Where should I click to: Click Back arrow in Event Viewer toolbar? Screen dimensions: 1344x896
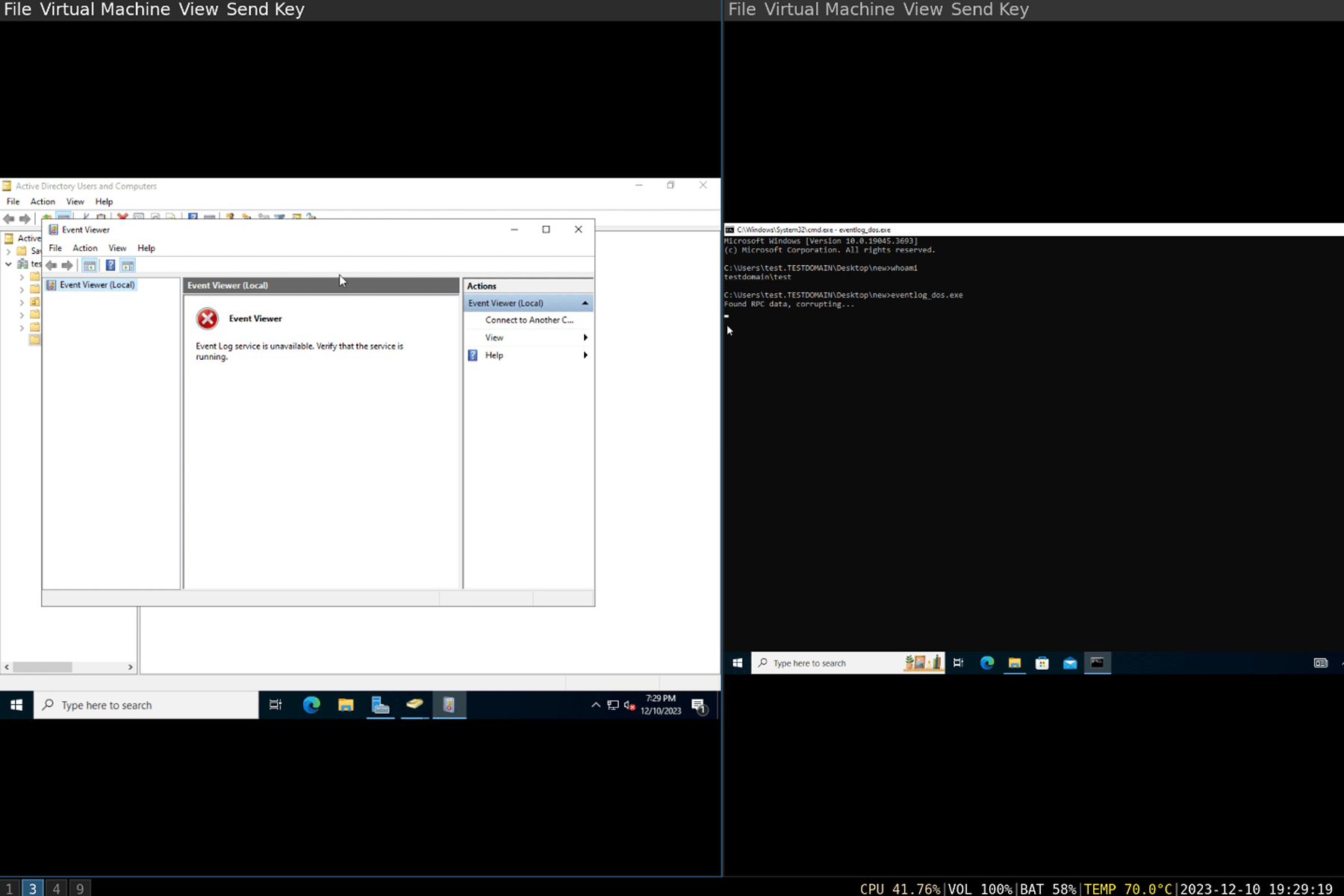[51, 266]
